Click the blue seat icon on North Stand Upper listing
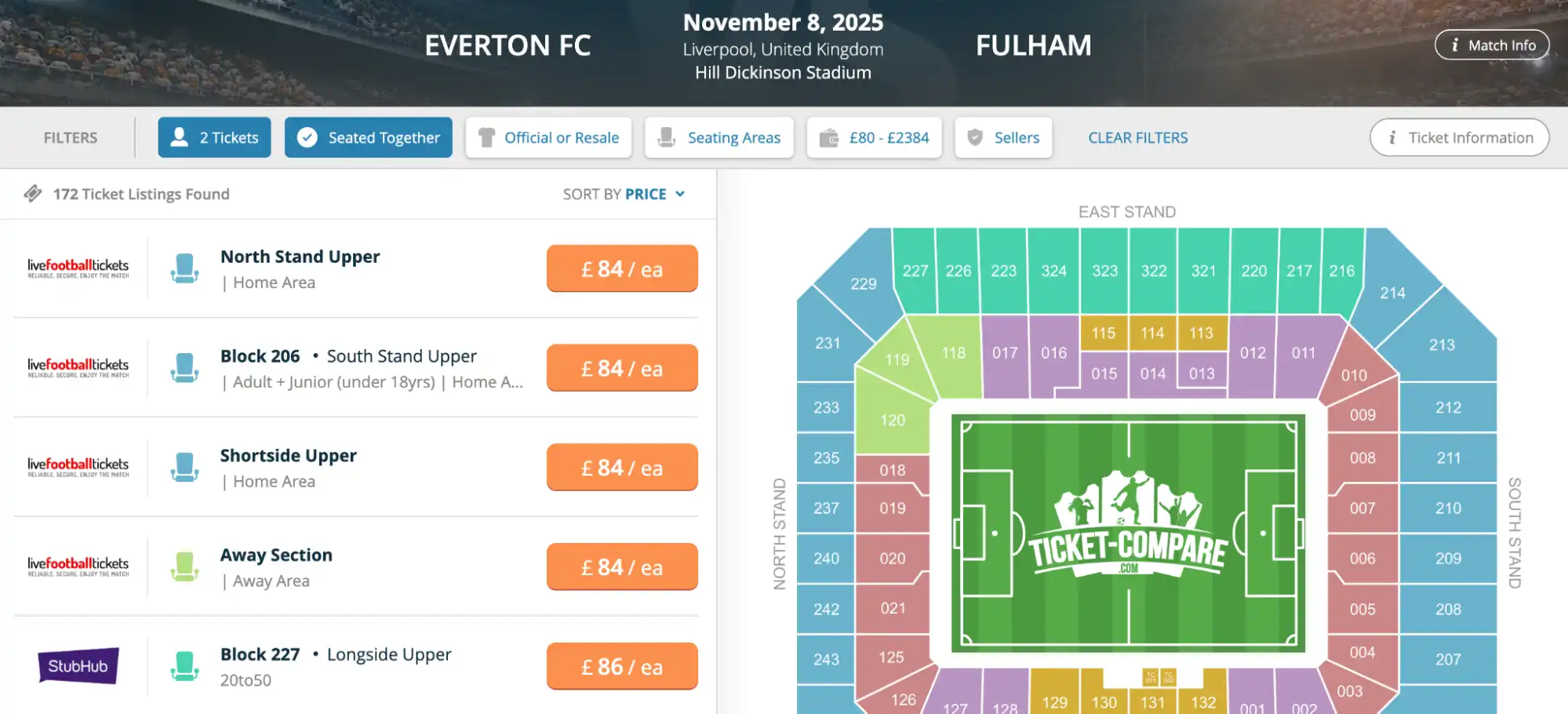This screenshot has height=714, width=1568. coord(184,267)
